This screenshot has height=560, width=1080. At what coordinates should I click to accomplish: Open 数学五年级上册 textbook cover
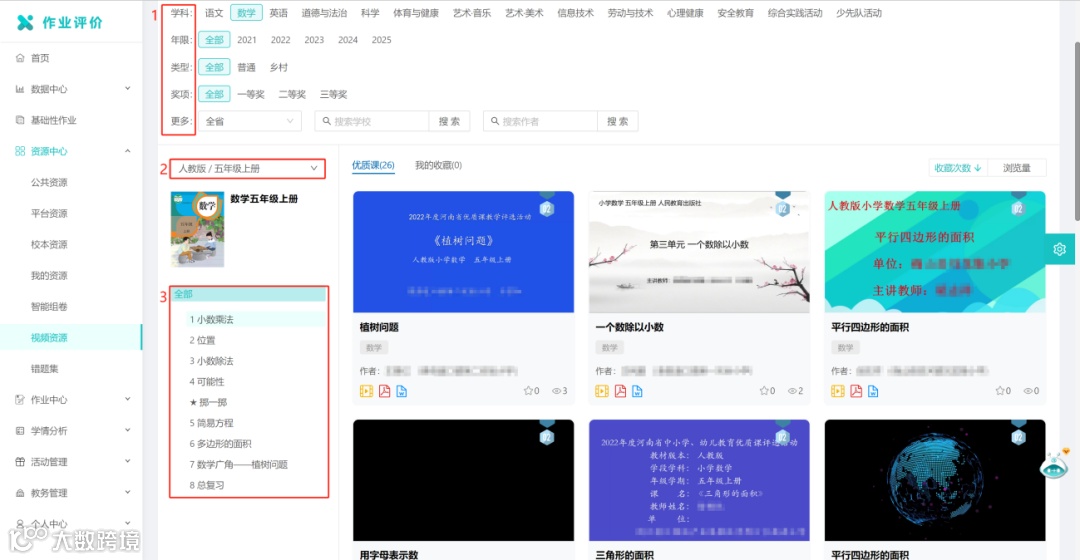[x=198, y=229]
